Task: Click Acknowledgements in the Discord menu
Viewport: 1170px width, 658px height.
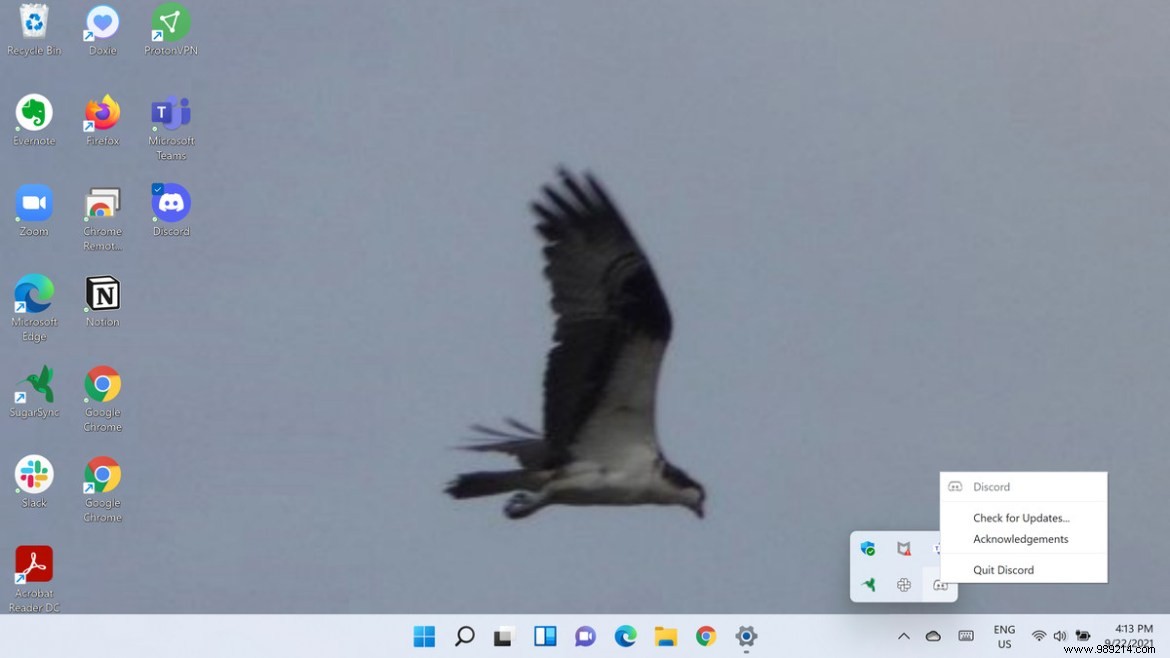Action: tap(1022, 539)
